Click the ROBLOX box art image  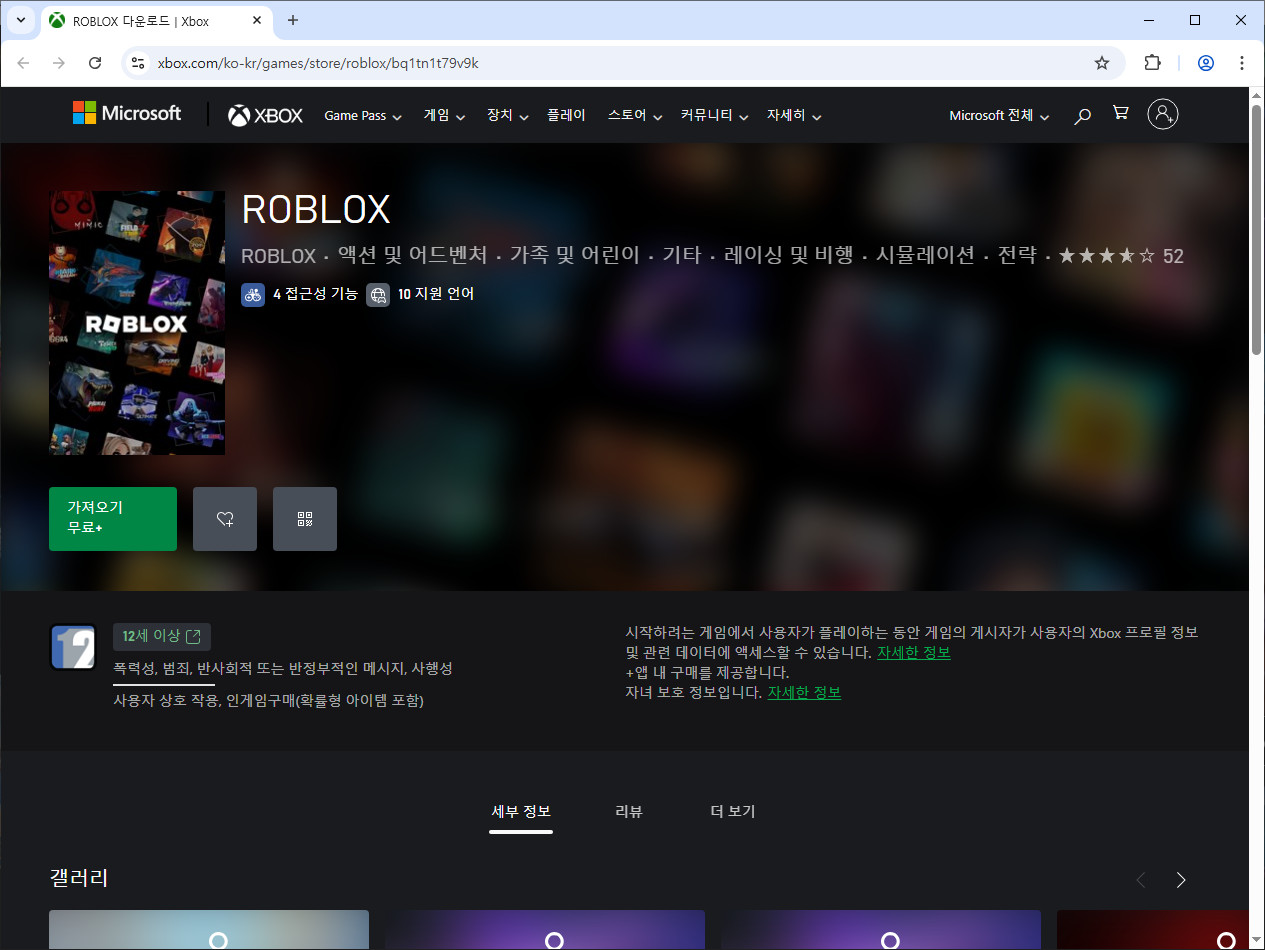[137, 323]
